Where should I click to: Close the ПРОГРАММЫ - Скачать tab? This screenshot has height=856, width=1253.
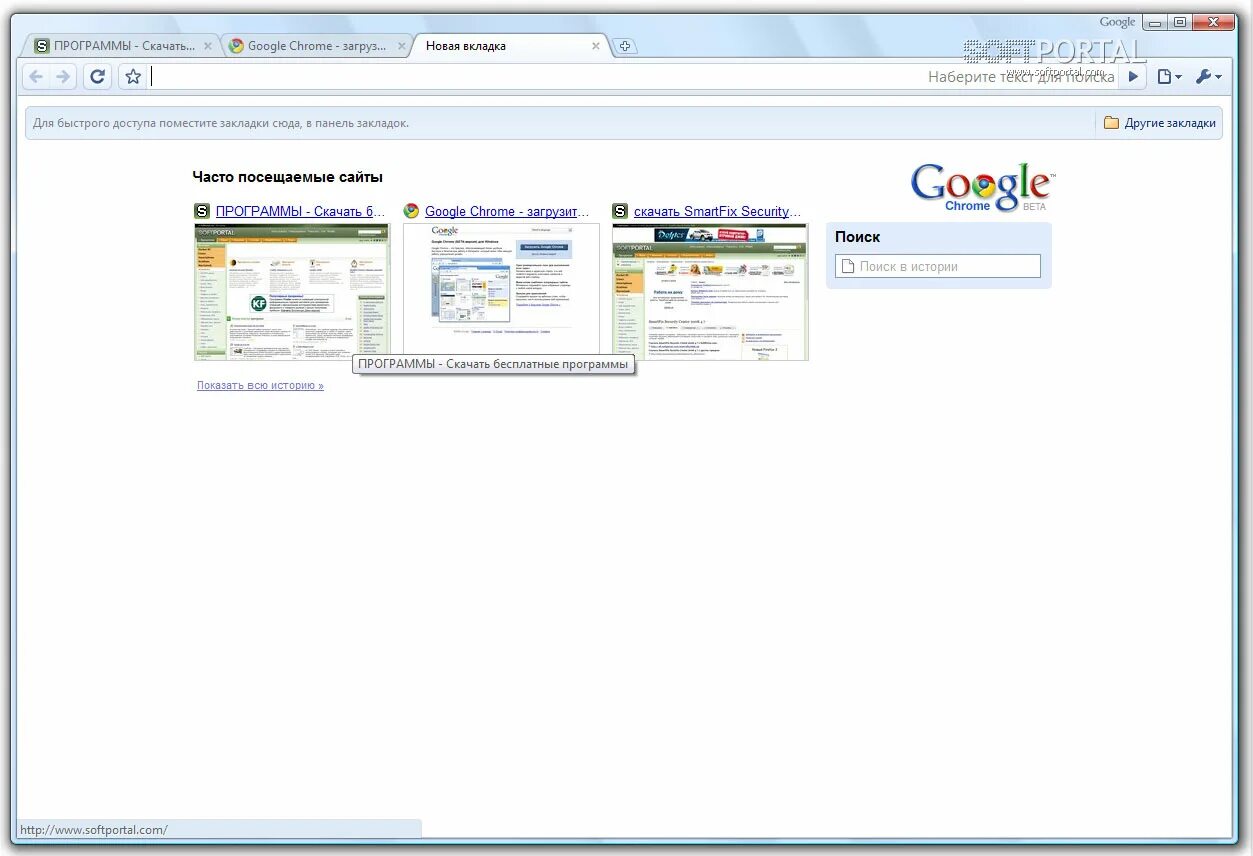208,46
